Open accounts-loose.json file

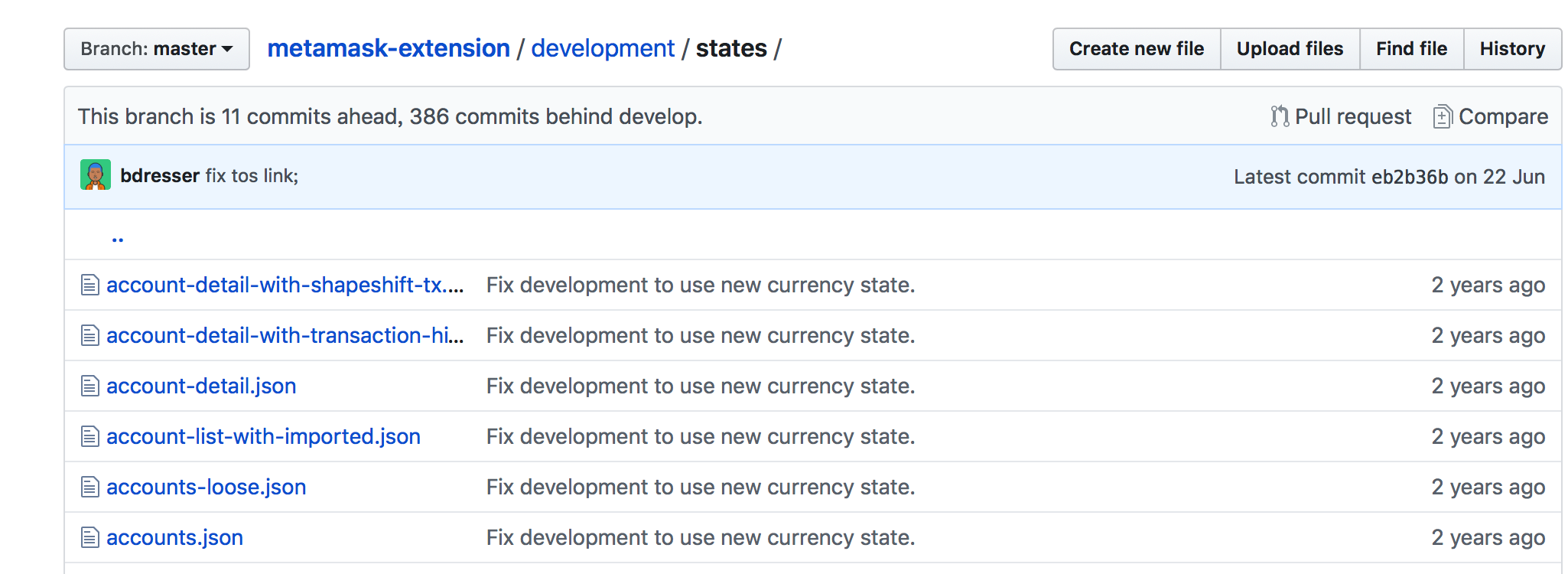click(x=206, y=487)
